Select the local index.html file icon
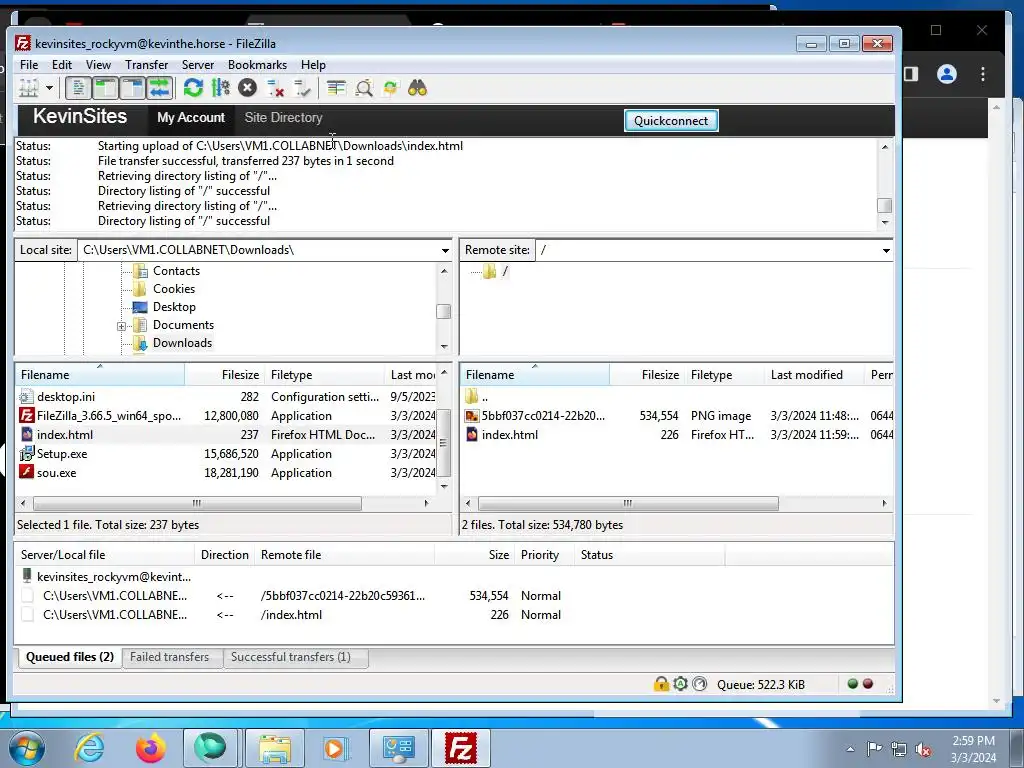This screenshot has width=1024, height=768. (x=26, y=434)
